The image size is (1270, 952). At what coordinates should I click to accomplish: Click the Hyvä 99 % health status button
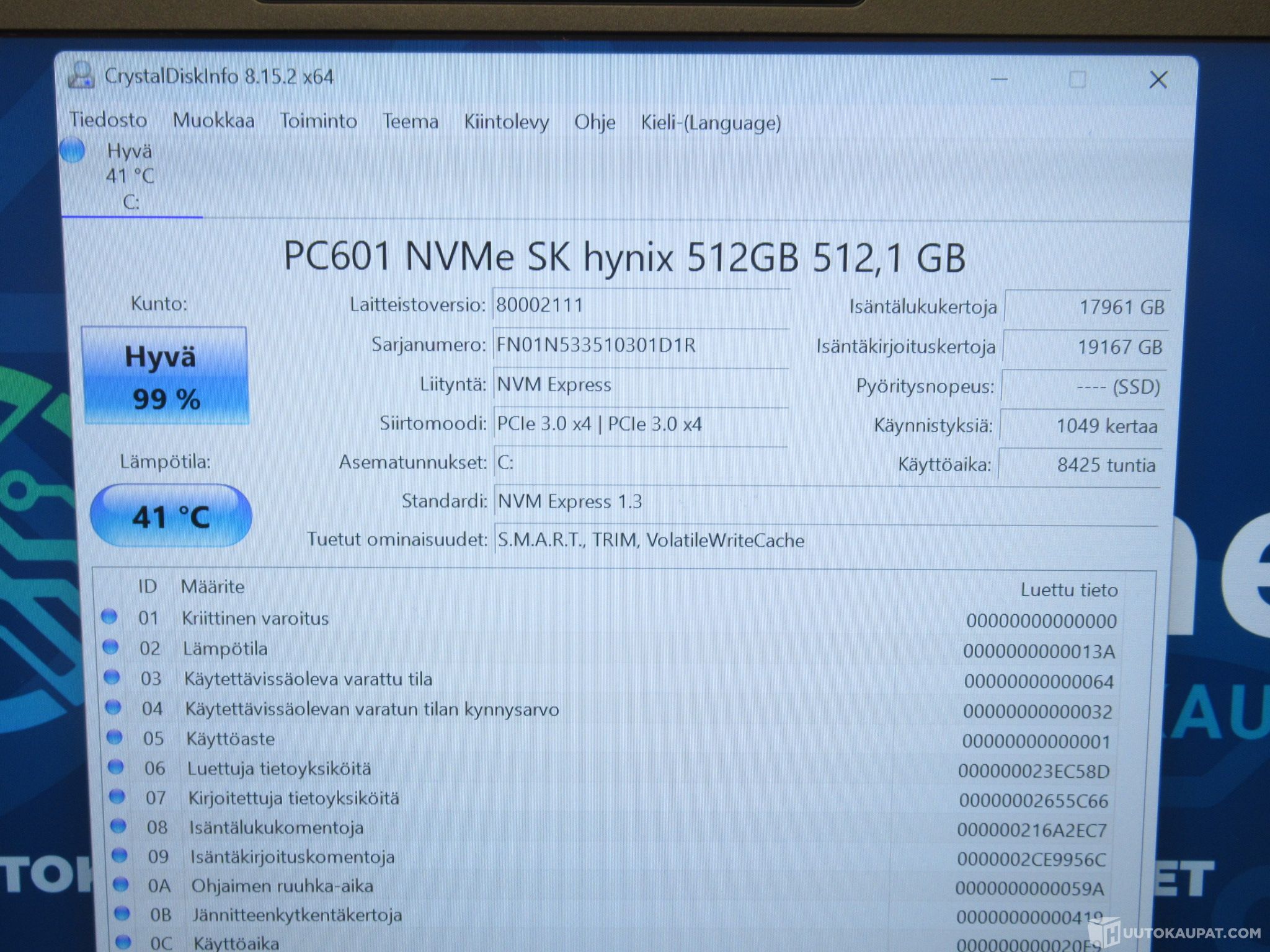pyautogui.click(x=166, y=376)
